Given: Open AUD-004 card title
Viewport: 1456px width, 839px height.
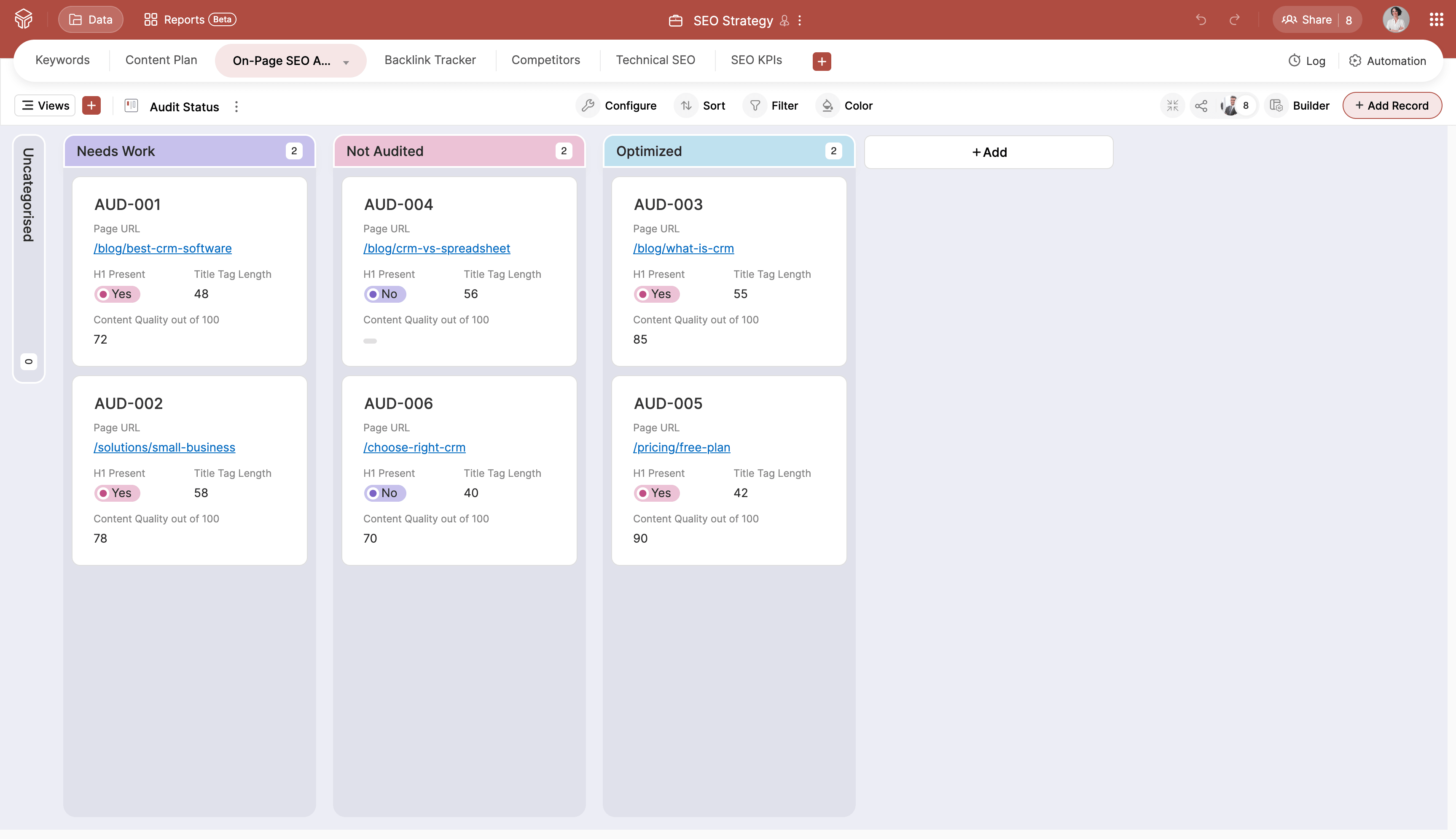Looking at the screenshot, I should point(398,204).
